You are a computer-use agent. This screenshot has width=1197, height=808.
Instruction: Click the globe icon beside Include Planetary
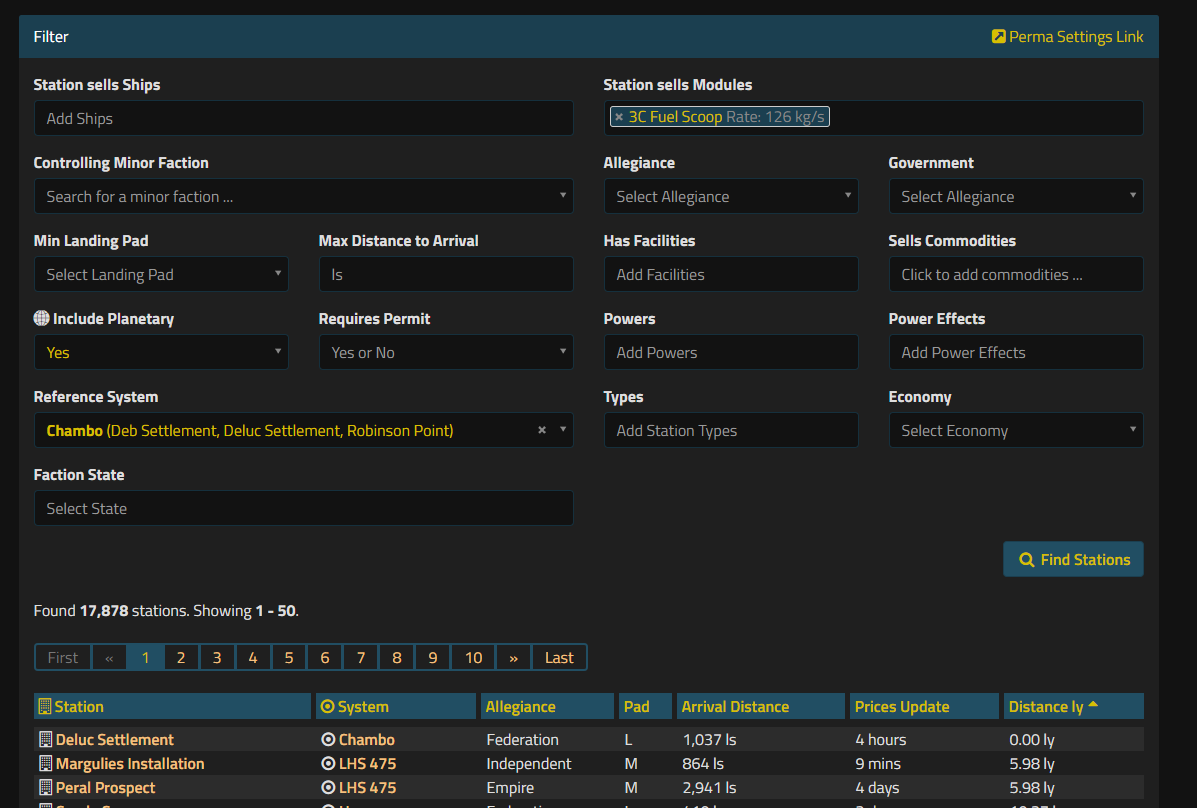coord(40,318)
